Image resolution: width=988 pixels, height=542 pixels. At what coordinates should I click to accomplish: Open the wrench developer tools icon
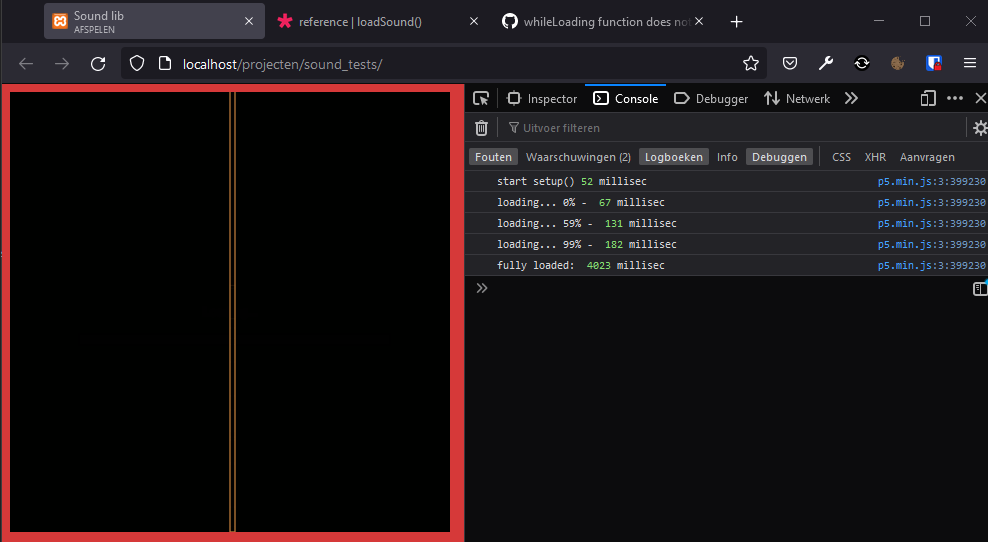[x=825, y=64]
